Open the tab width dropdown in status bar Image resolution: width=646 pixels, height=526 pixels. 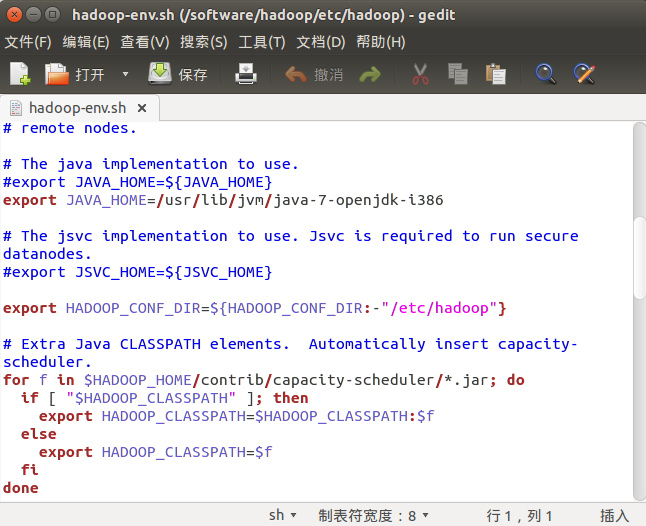pyautogui.click(x=374, y=515)
